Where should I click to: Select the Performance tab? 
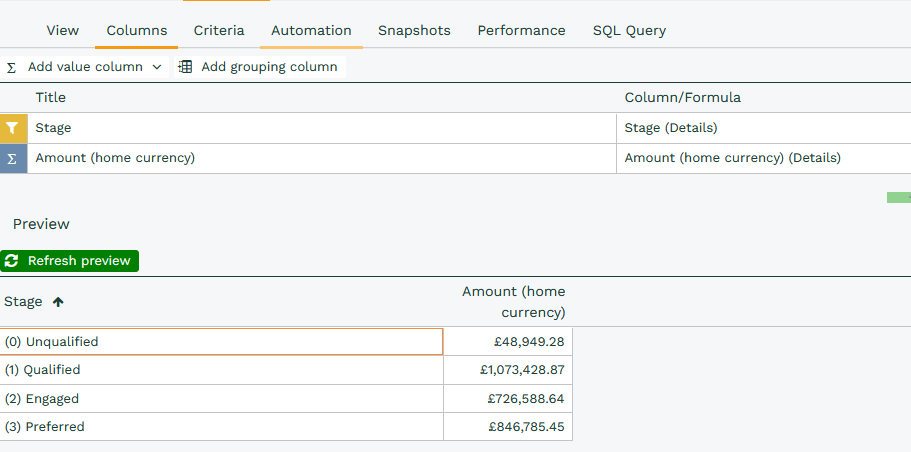[x=521, y=31]
